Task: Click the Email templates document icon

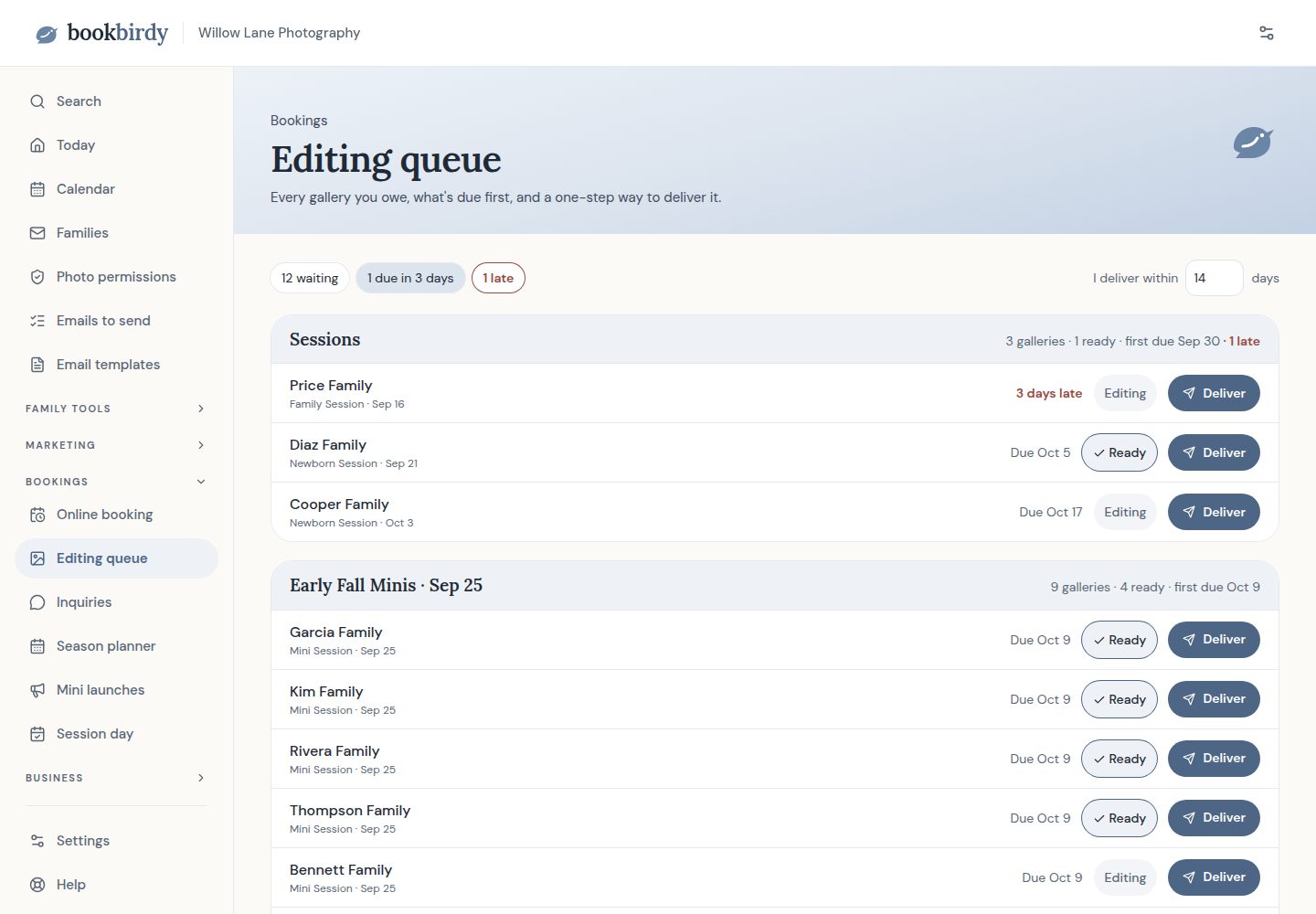Action: pyautogui.click(x=37, y=365)
